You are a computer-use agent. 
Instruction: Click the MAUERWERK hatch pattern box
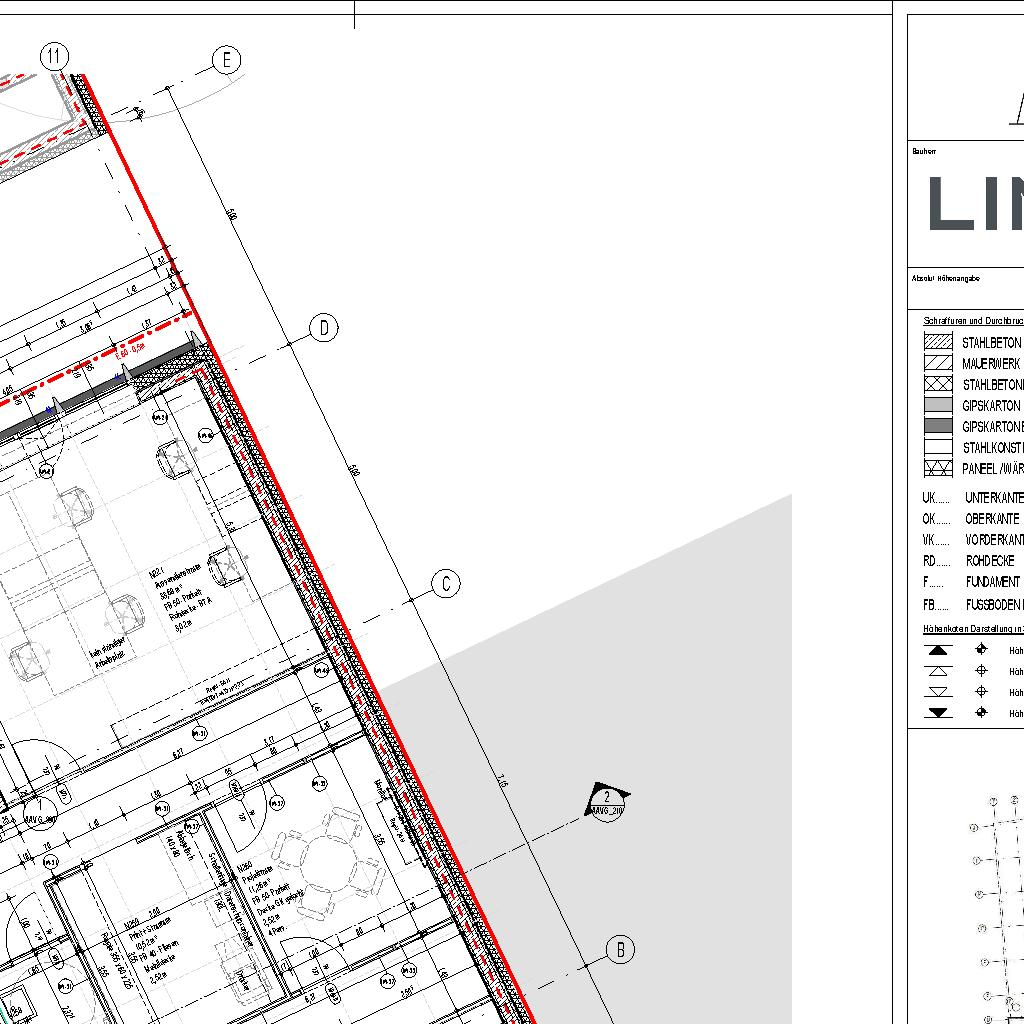click(x=938, y=363)
